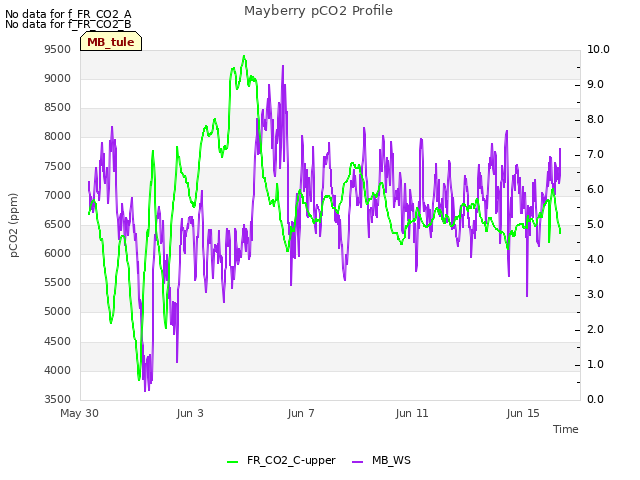Screen dimensions: 640x480
Task: Click the 5.0 right axis value
Action: 595,225
